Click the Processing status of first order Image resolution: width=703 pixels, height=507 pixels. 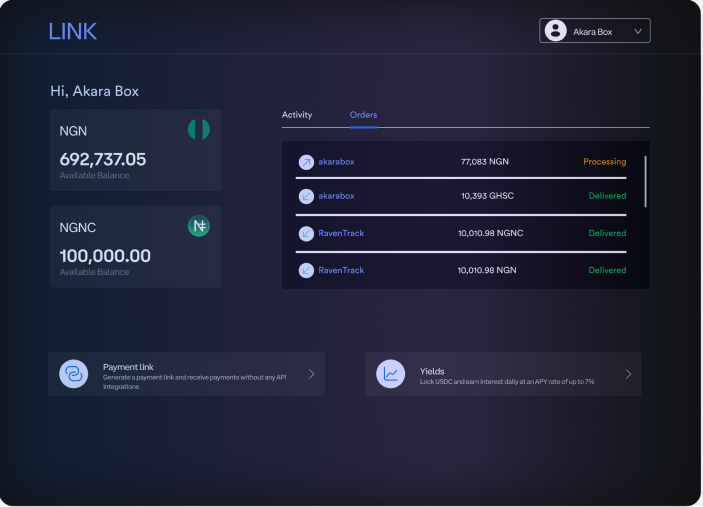(x=604, y=162)
